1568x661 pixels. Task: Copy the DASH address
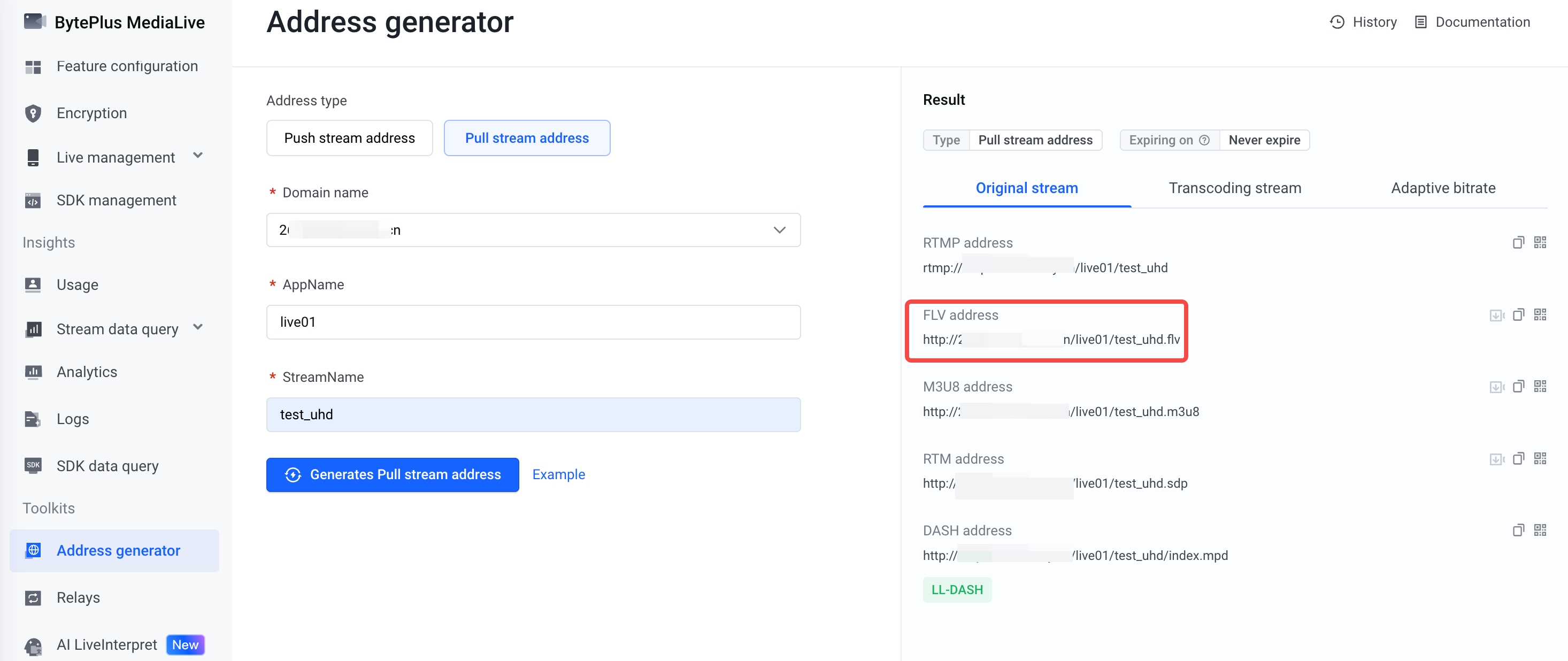pyautogui.click(x=1518, y=530)
